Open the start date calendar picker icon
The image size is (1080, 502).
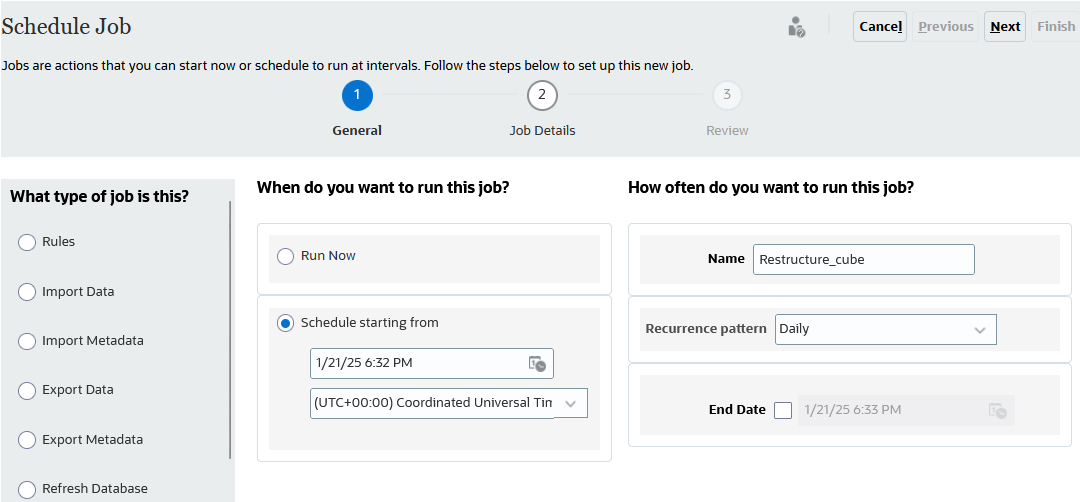537,364
